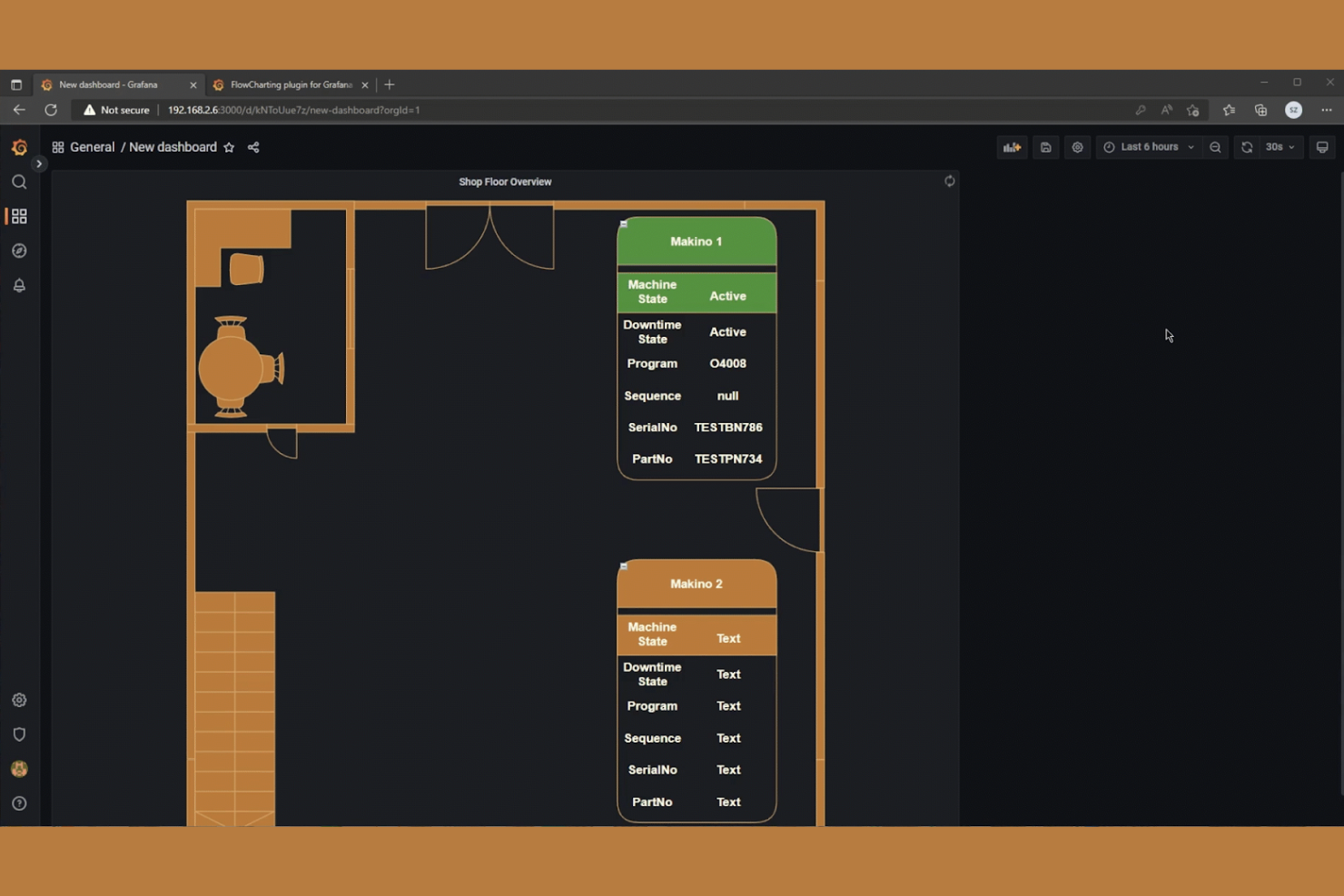Star the New dashboard as favorite
The image size is (1344, 896).
[x=229, y=146]
